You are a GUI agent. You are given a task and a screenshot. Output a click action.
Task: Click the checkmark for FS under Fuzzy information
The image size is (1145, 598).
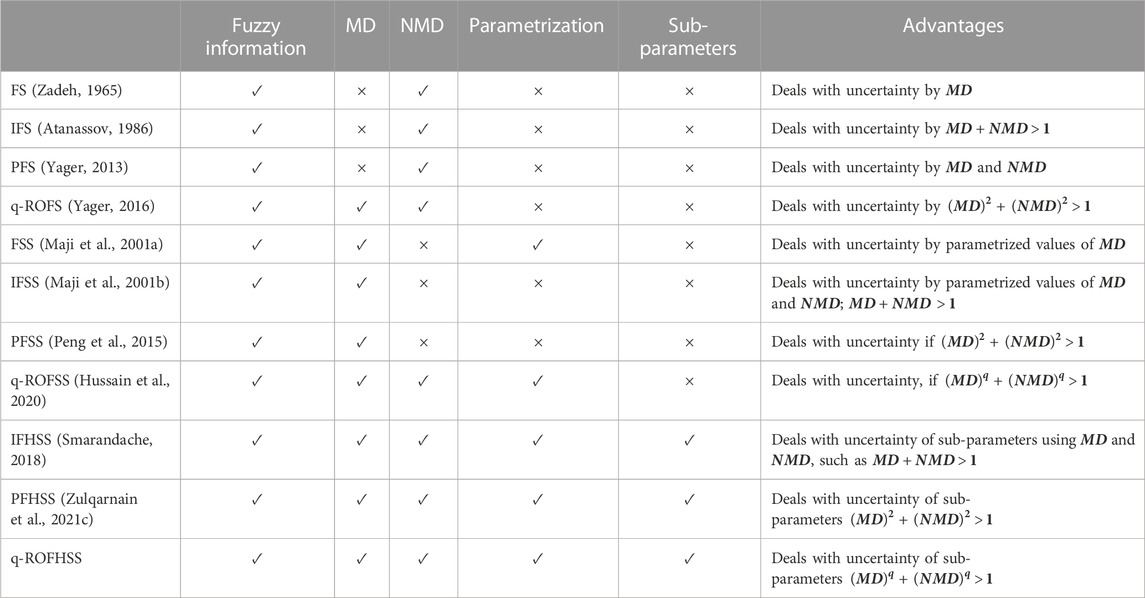pyautogui.click(x=256, y=91)
